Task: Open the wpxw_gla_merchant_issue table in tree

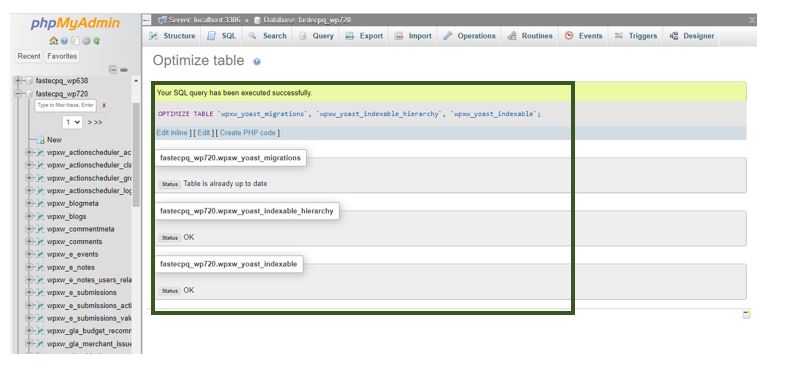Action: click(x=89, y=344)
